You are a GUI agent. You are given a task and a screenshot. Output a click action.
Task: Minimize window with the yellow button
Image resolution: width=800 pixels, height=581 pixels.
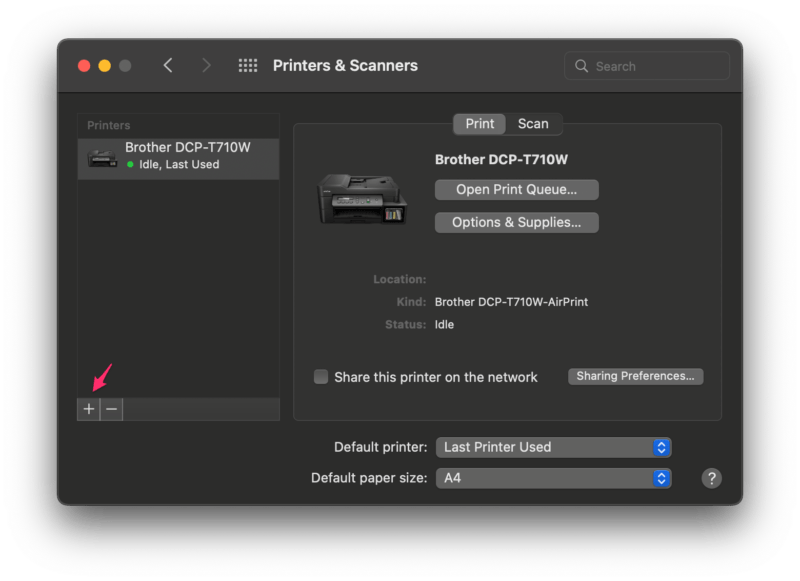[105, 66]
